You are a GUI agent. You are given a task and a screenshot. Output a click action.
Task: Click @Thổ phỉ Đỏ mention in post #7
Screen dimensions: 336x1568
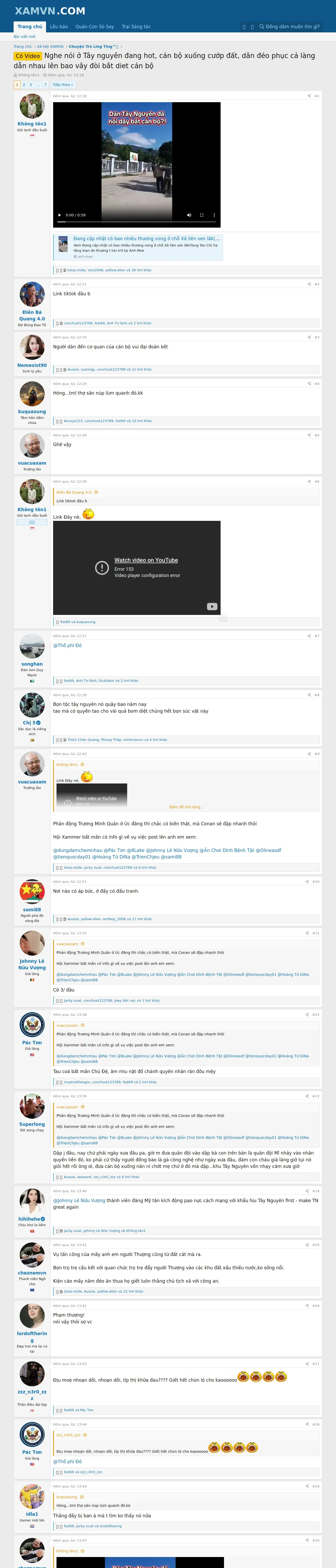pyautogui.click(x=67, y=645)
